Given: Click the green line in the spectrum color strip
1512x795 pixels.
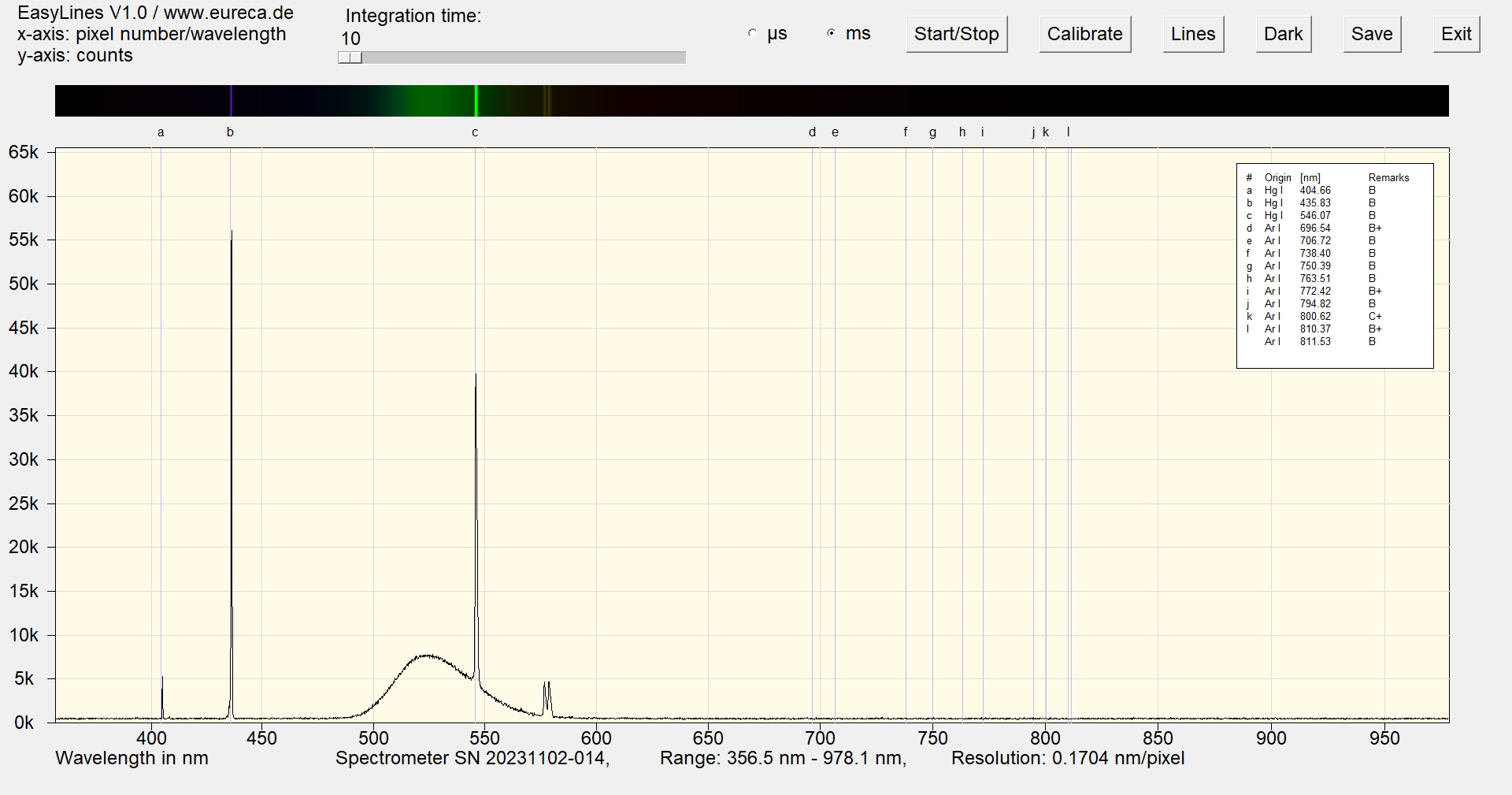Looking at the screenshot, I should pos(476,101).
